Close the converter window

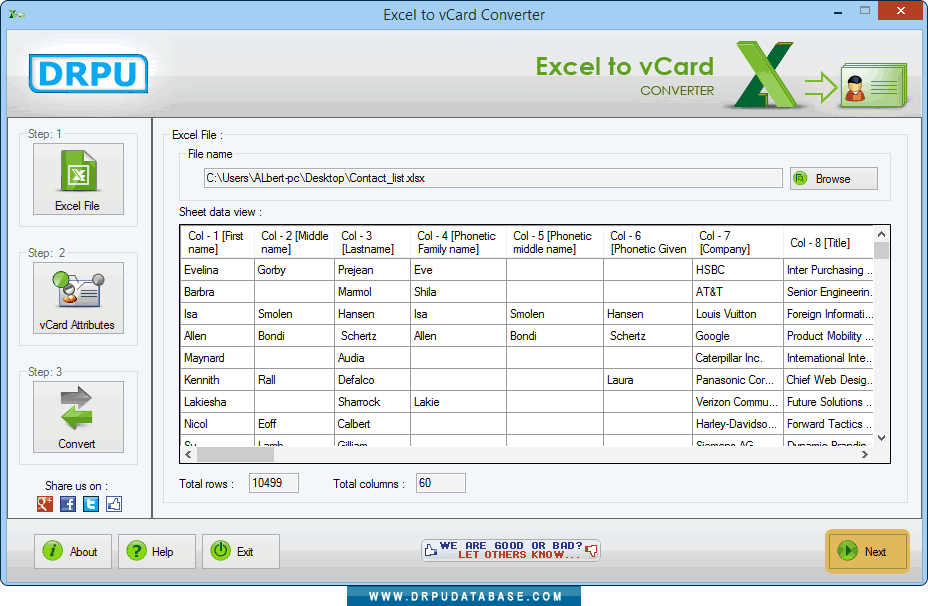pos(900,10)
